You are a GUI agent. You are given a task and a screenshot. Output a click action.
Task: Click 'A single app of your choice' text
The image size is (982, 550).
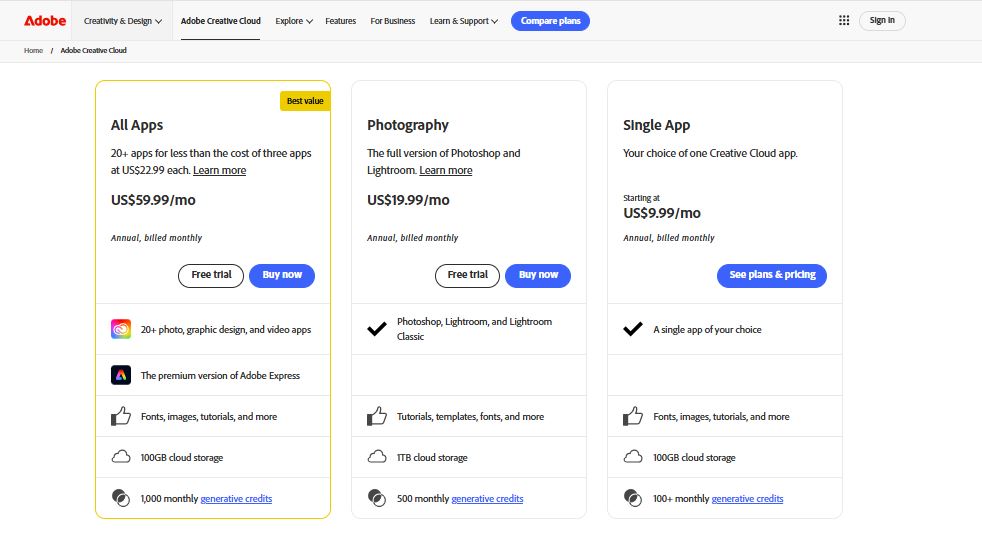coord(707,329)
